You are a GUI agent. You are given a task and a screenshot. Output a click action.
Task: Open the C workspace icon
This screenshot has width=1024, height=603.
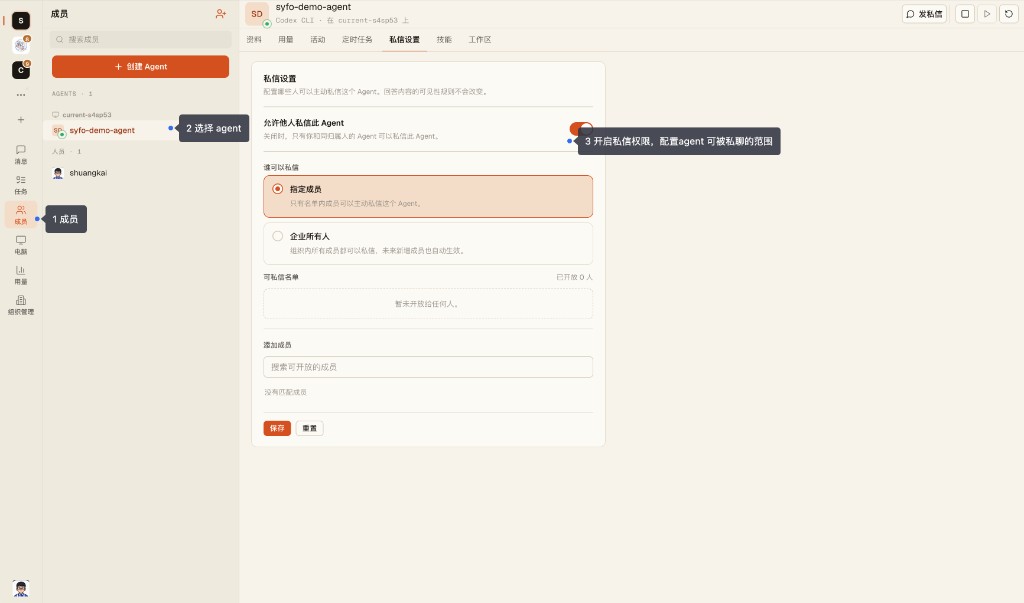[x=21, y=70]
